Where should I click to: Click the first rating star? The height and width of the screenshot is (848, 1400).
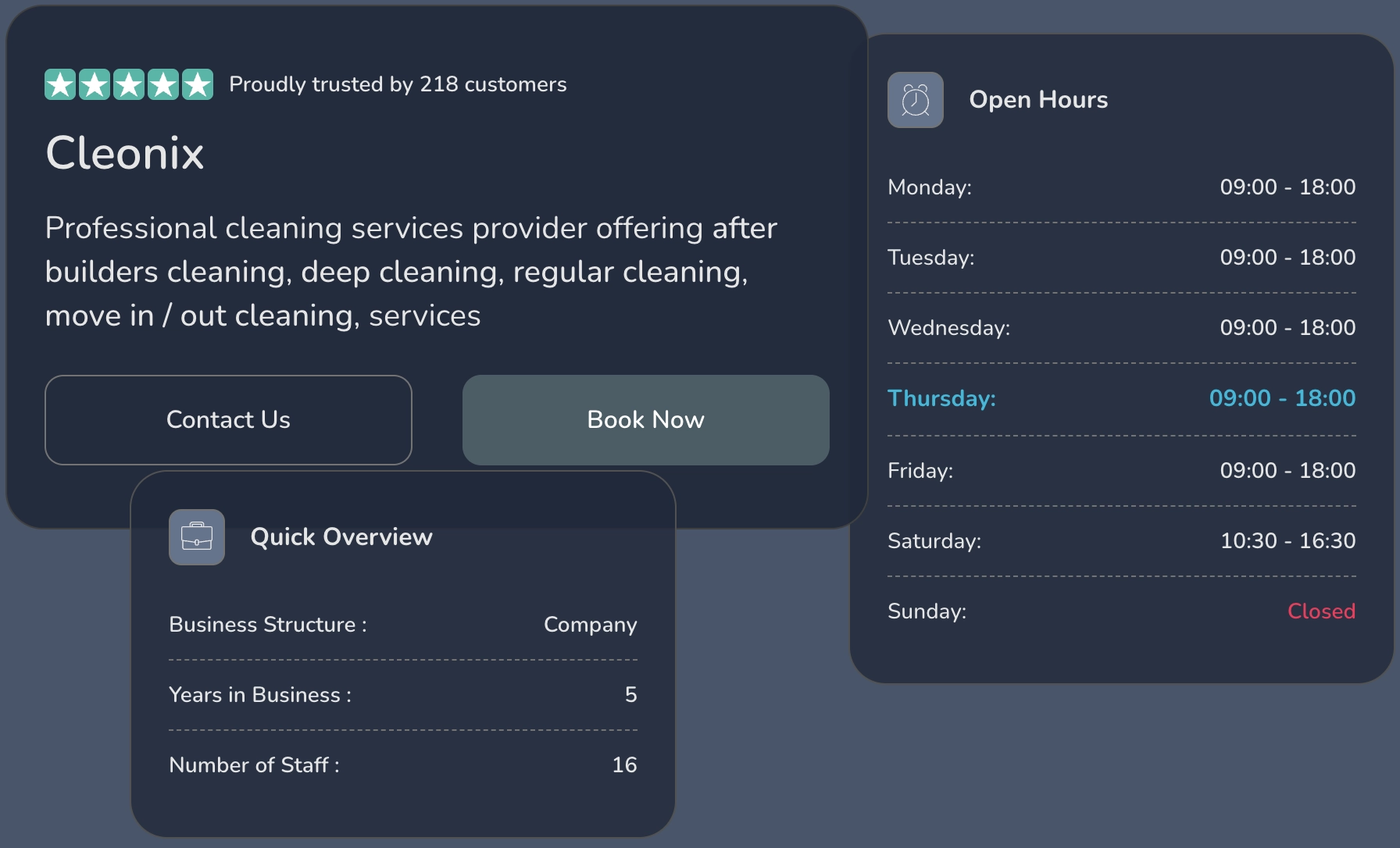click(x=60, y=84)
